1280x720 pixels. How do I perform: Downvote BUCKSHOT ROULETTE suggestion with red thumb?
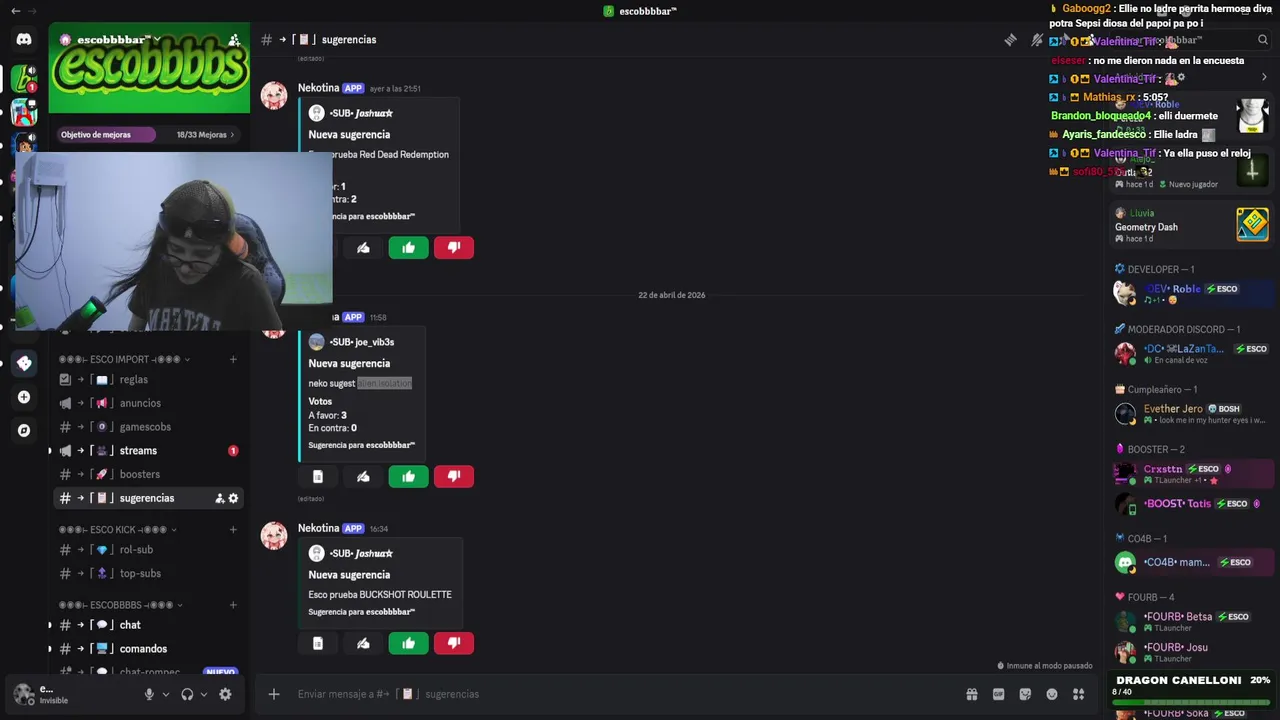click(454, 644)
